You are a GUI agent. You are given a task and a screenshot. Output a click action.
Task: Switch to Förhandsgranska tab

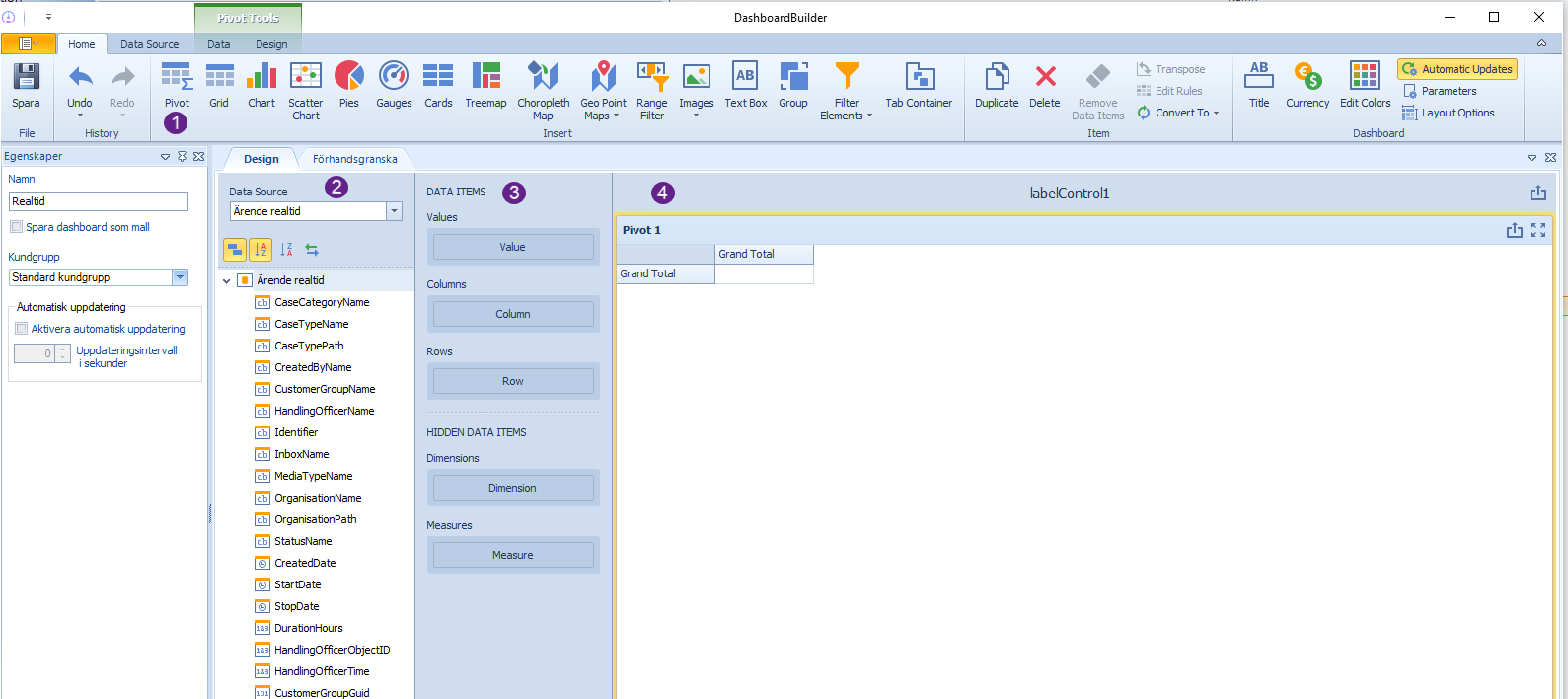click(355, 159)
